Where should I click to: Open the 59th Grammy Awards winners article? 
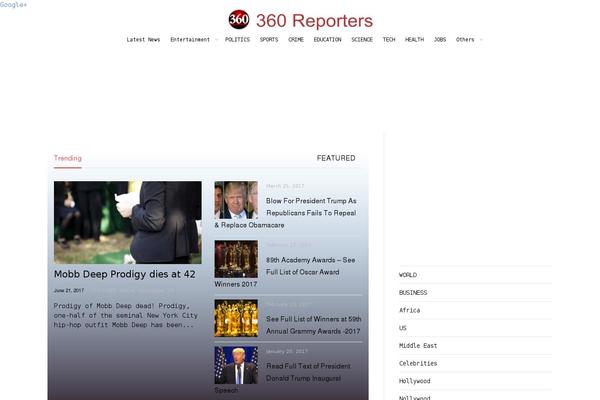pyautogui.click(x=313, y=325)
